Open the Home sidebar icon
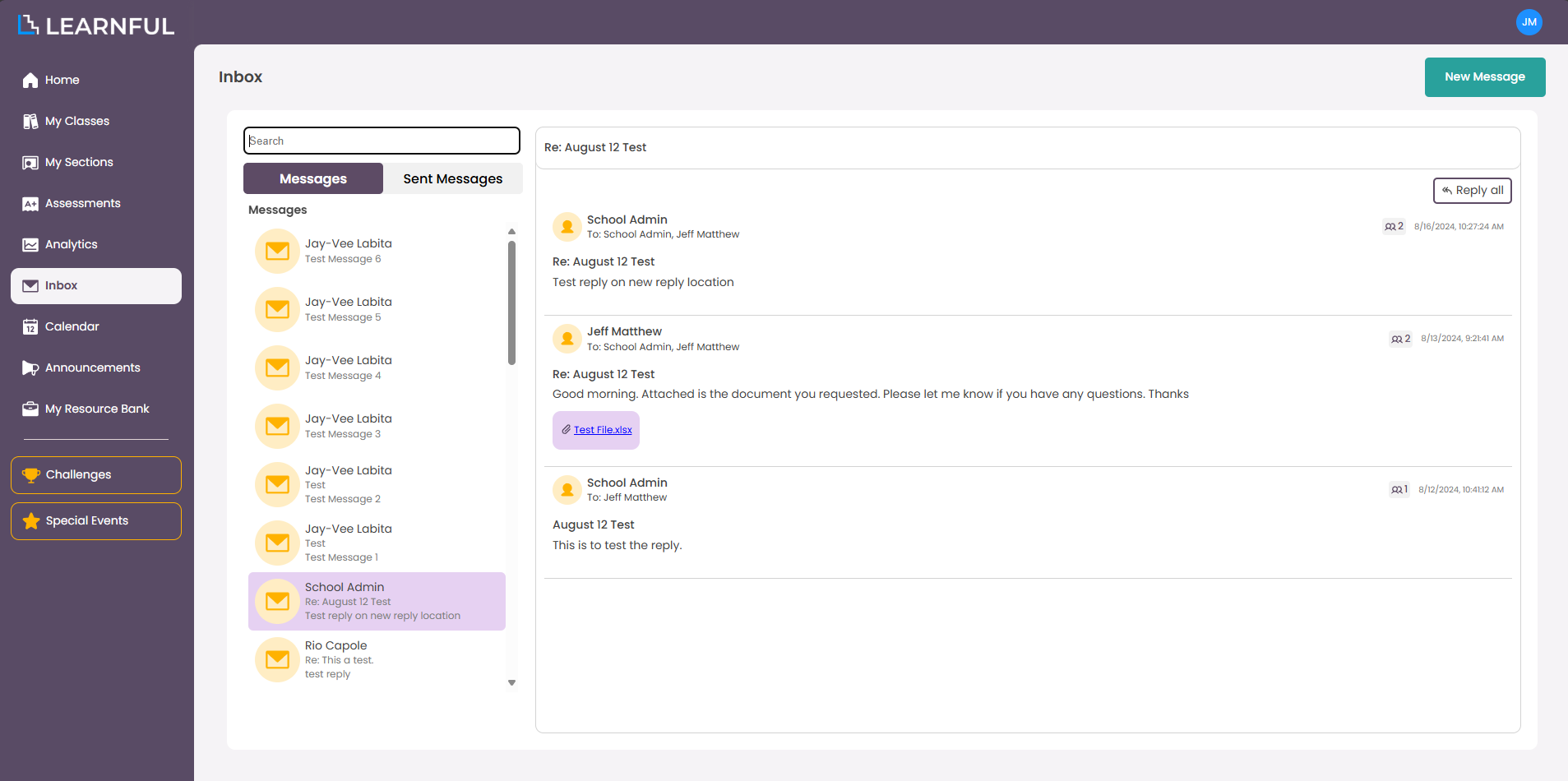 [30, 80]
